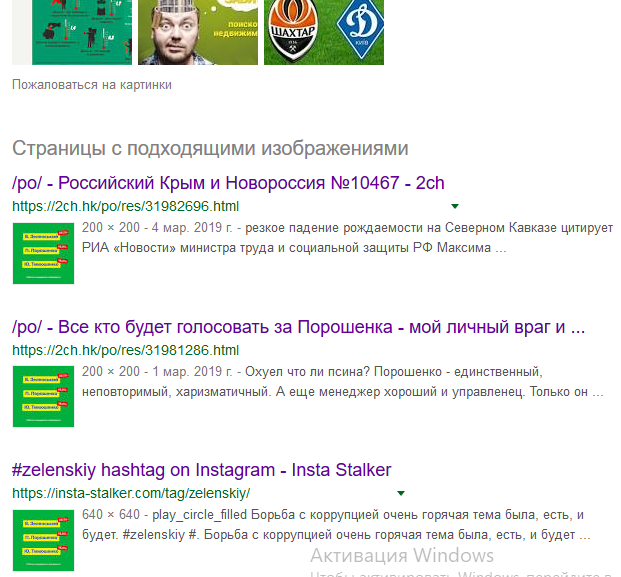Click Пожаловаться на картинки link

pos(92,85)
